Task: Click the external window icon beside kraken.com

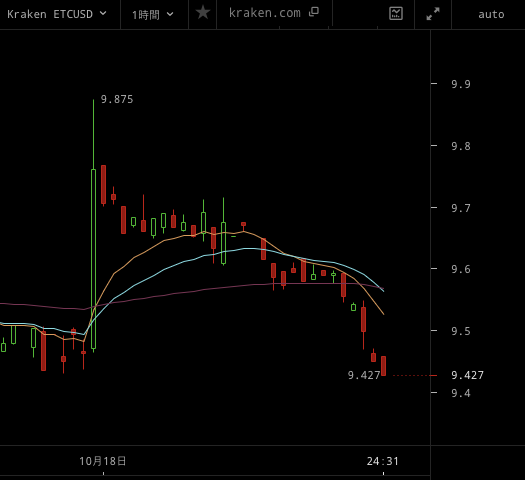Action: pos(314,12)
